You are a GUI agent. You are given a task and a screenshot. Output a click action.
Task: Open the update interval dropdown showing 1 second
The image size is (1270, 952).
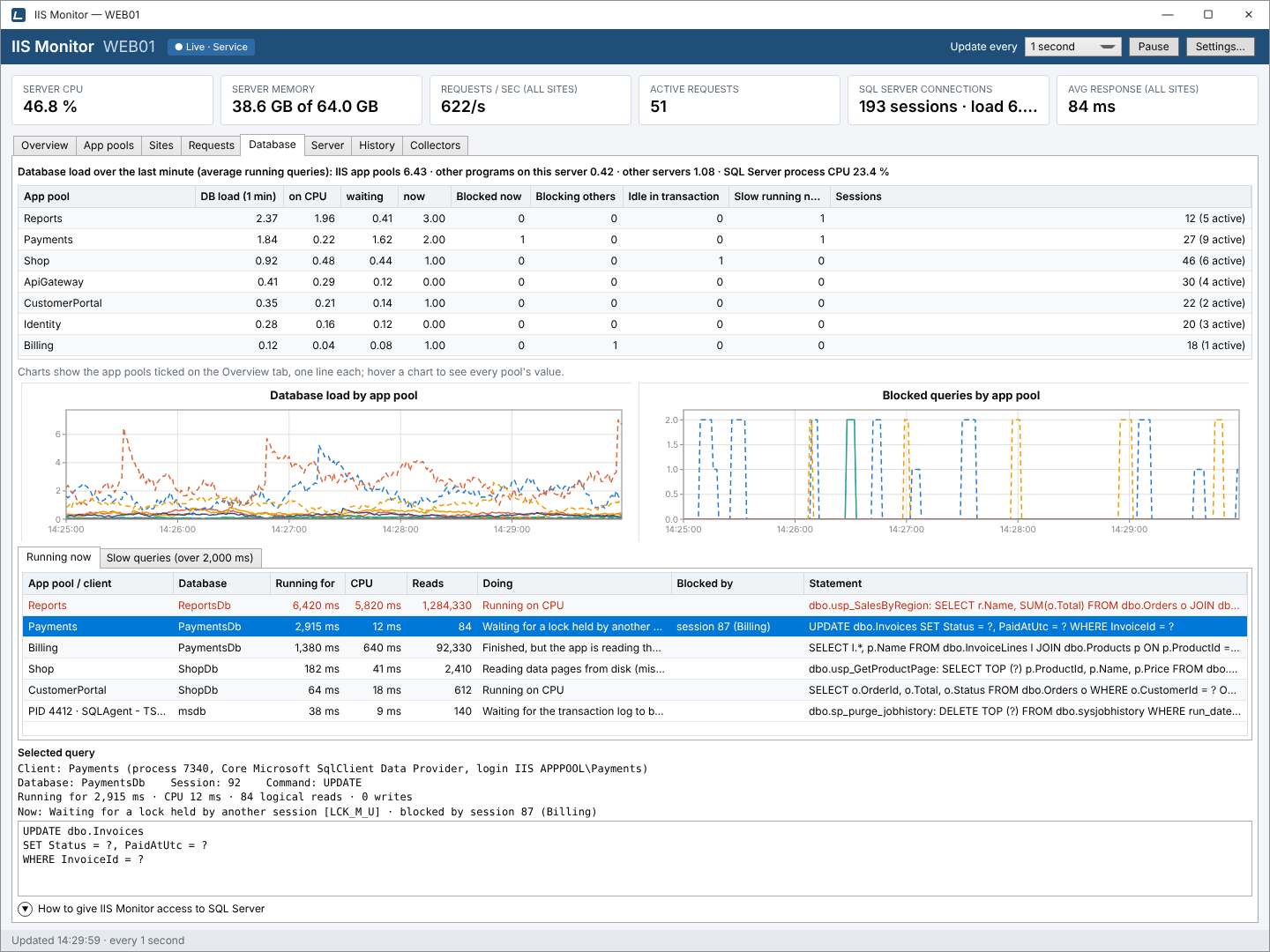tap(1073, 47)
